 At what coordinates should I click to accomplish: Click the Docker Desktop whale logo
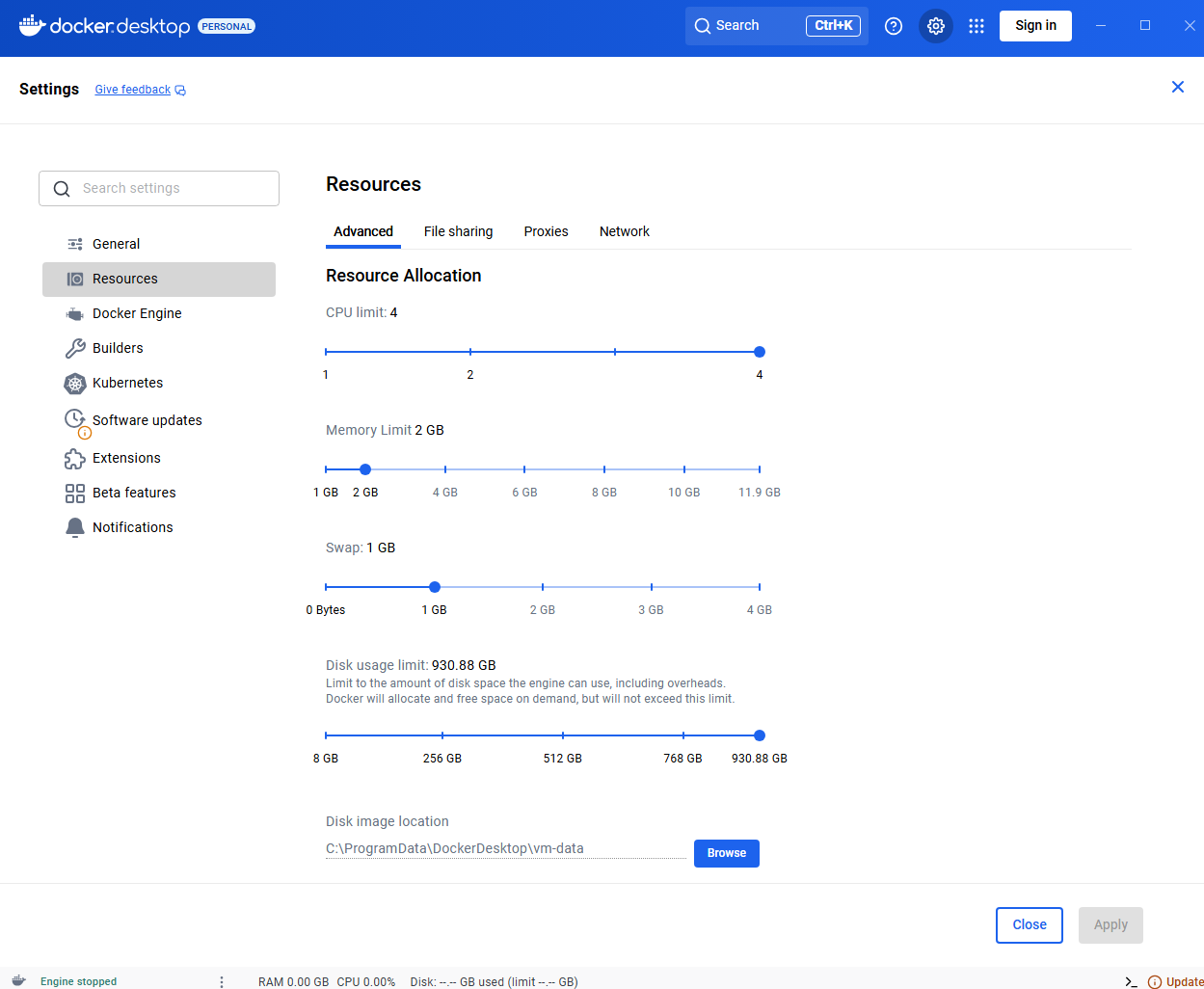[x=32, y=25]
